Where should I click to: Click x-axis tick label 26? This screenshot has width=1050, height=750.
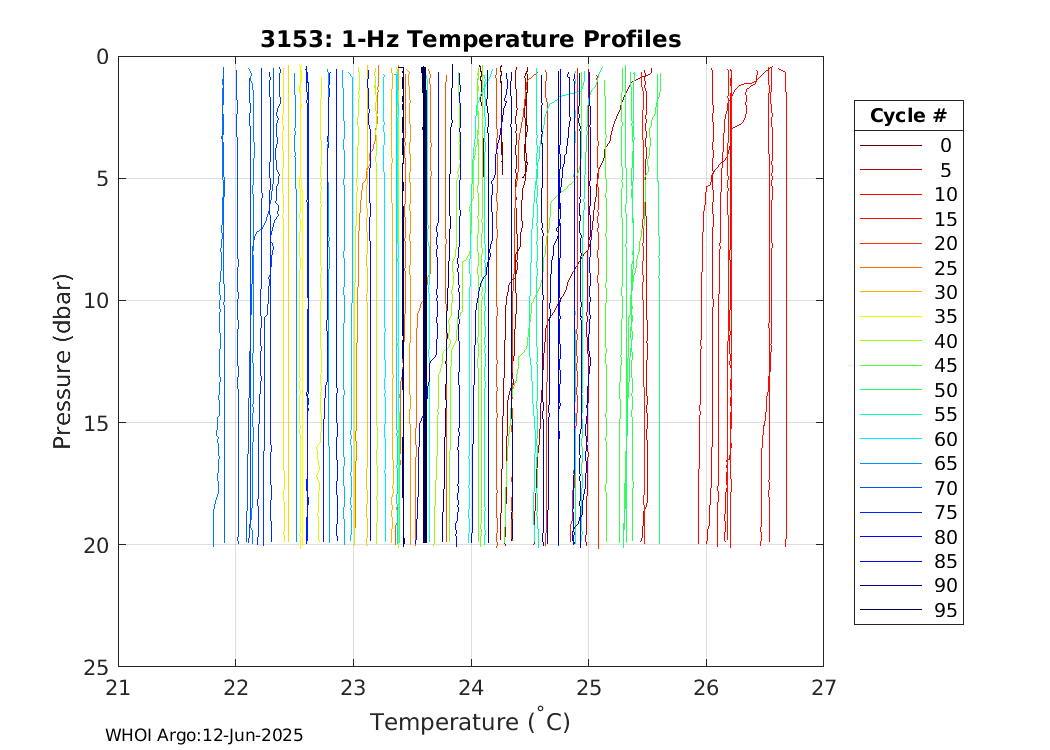pos(706,688)
